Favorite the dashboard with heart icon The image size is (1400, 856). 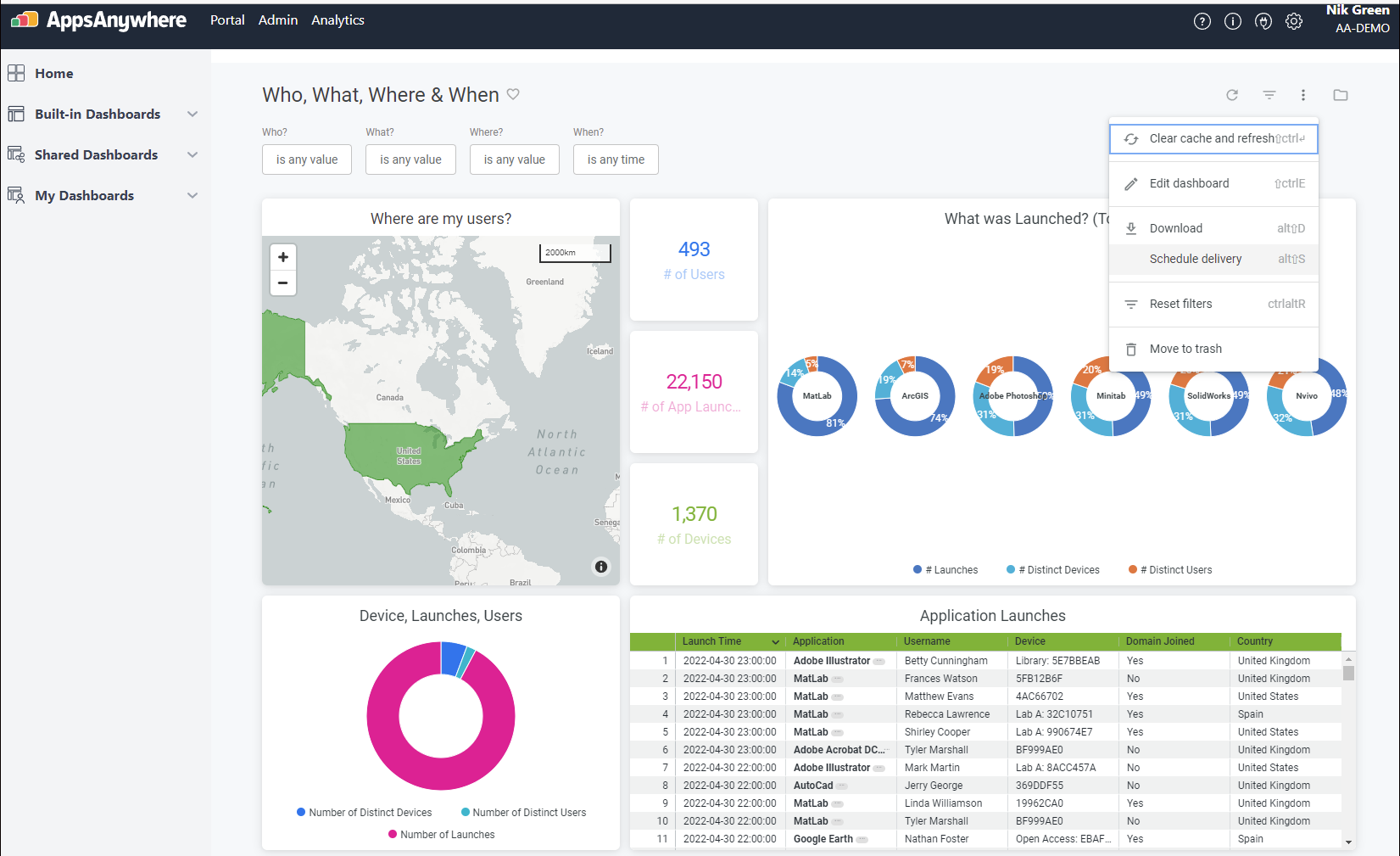tap(513, 94)
